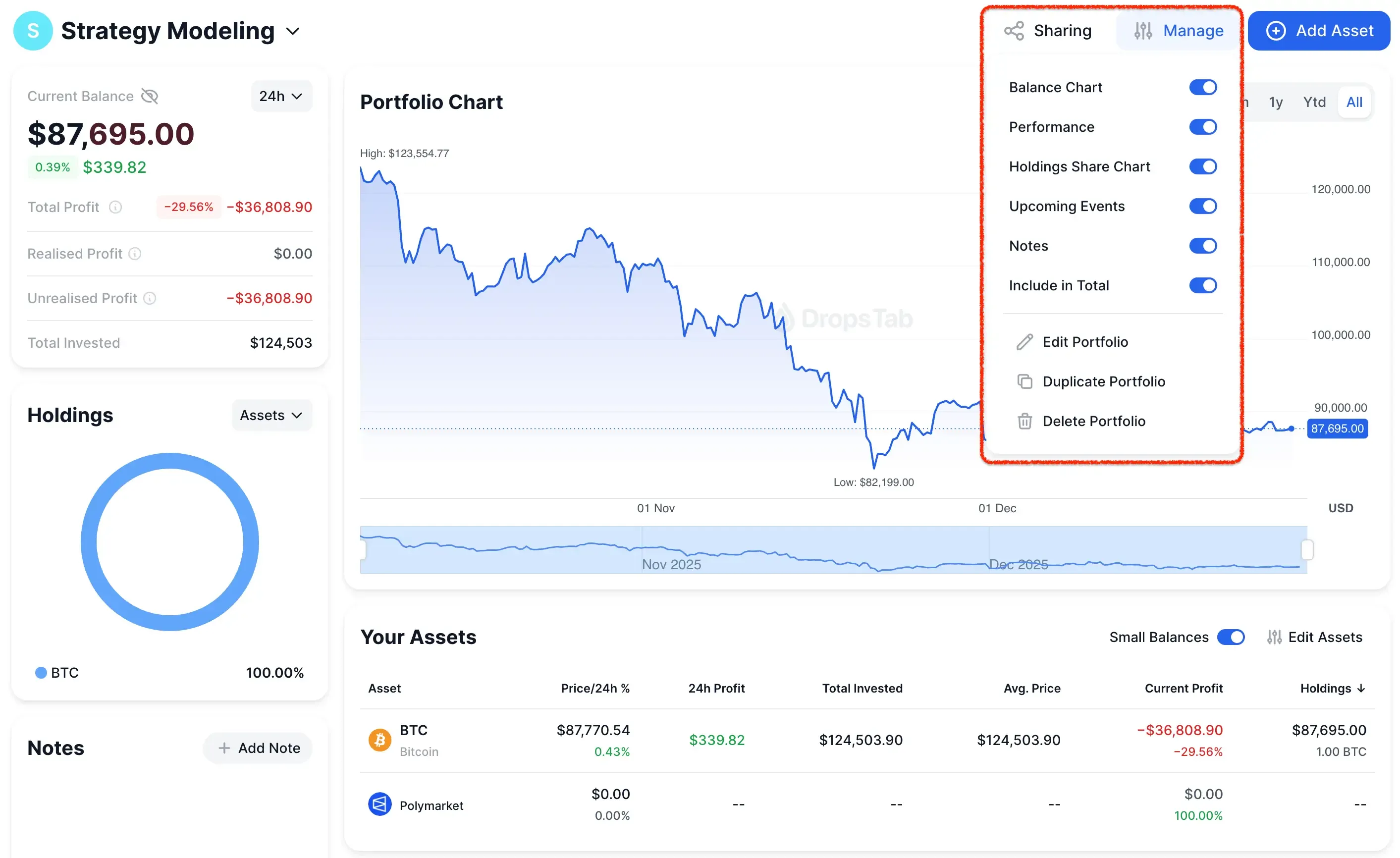Click the Duplicate Portfolio copy icon
The width and height of the screenshot is (1400, 858).
[1025, 381]
